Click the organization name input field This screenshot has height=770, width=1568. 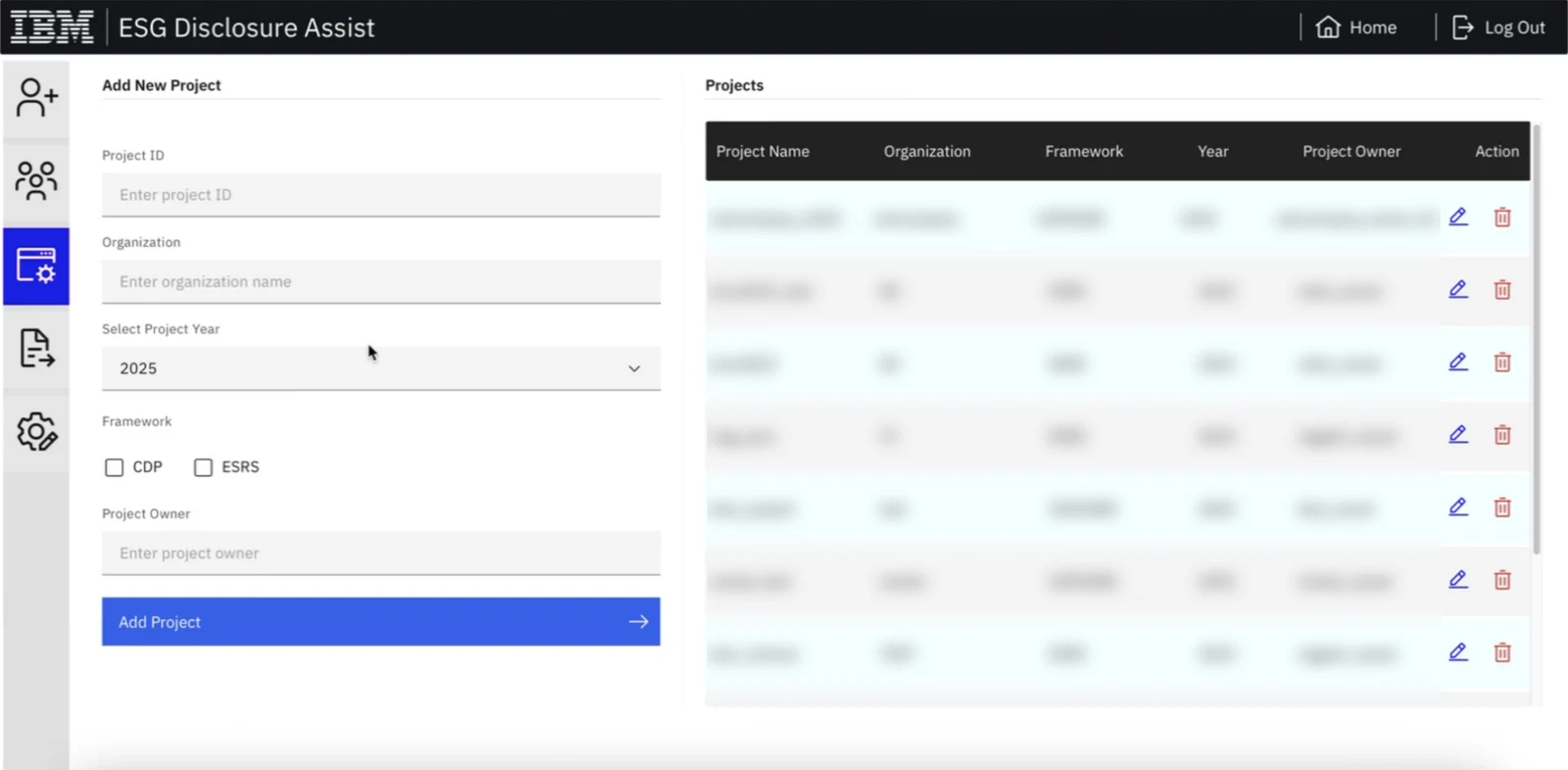[381, 282]
